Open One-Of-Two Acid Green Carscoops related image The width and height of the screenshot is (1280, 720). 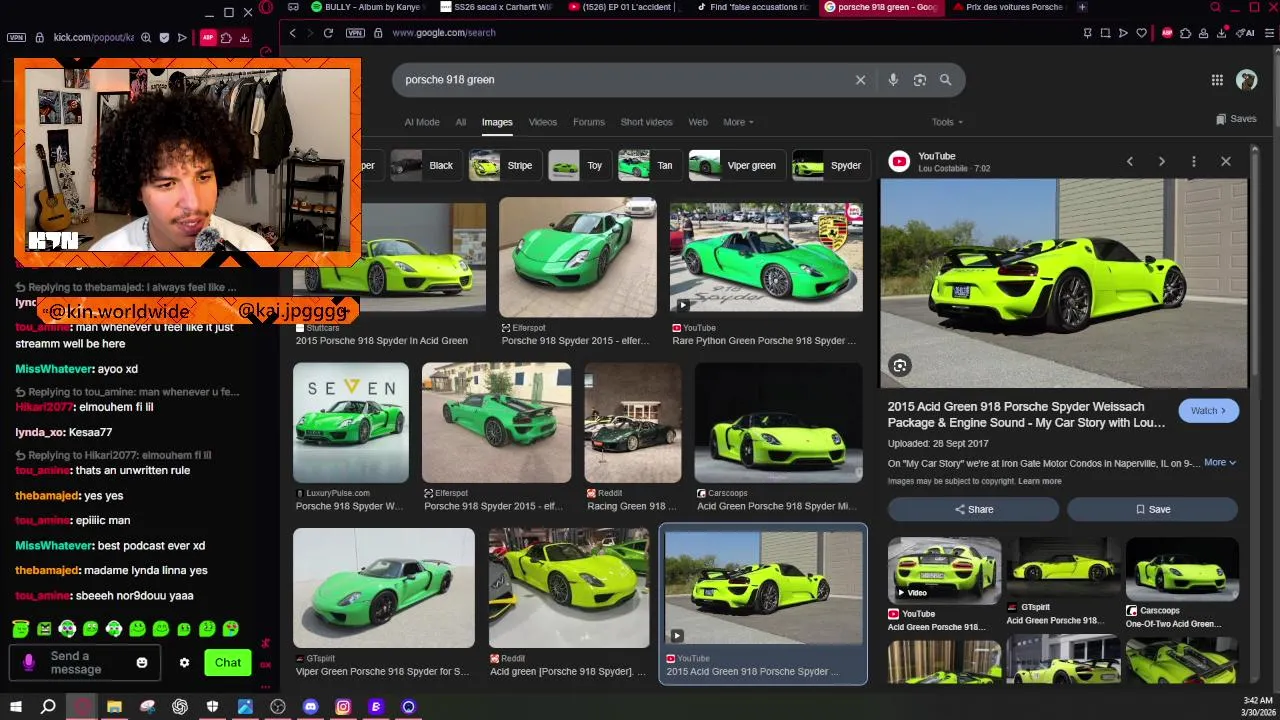pos(1182,571)
